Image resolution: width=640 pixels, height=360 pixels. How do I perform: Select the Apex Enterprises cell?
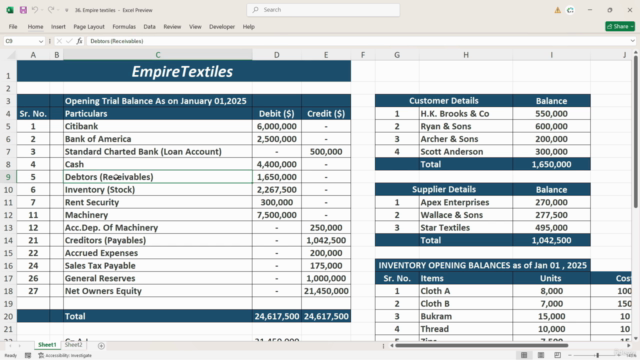[466, 202]
